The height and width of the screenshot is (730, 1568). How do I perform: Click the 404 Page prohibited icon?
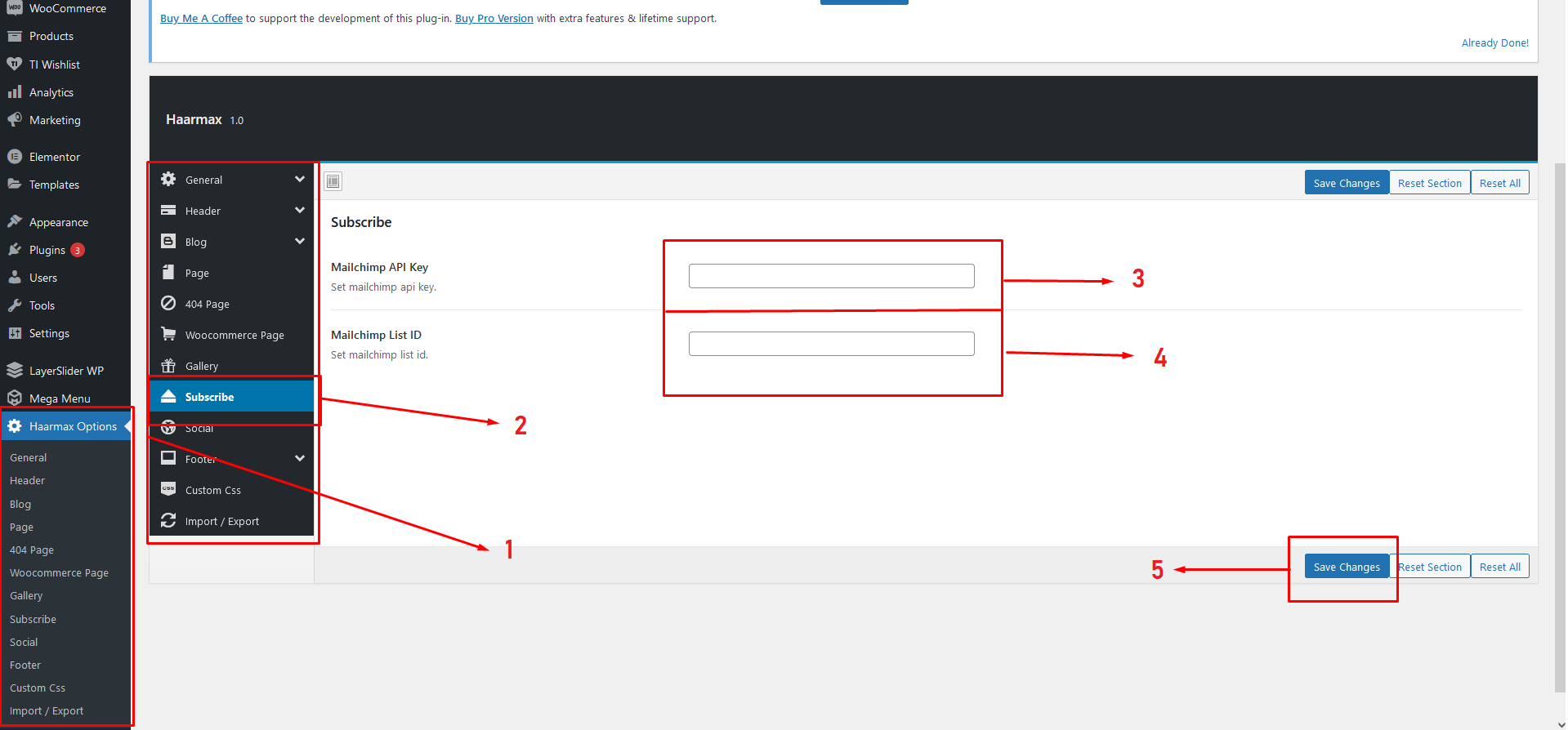[x=168, y=303]
